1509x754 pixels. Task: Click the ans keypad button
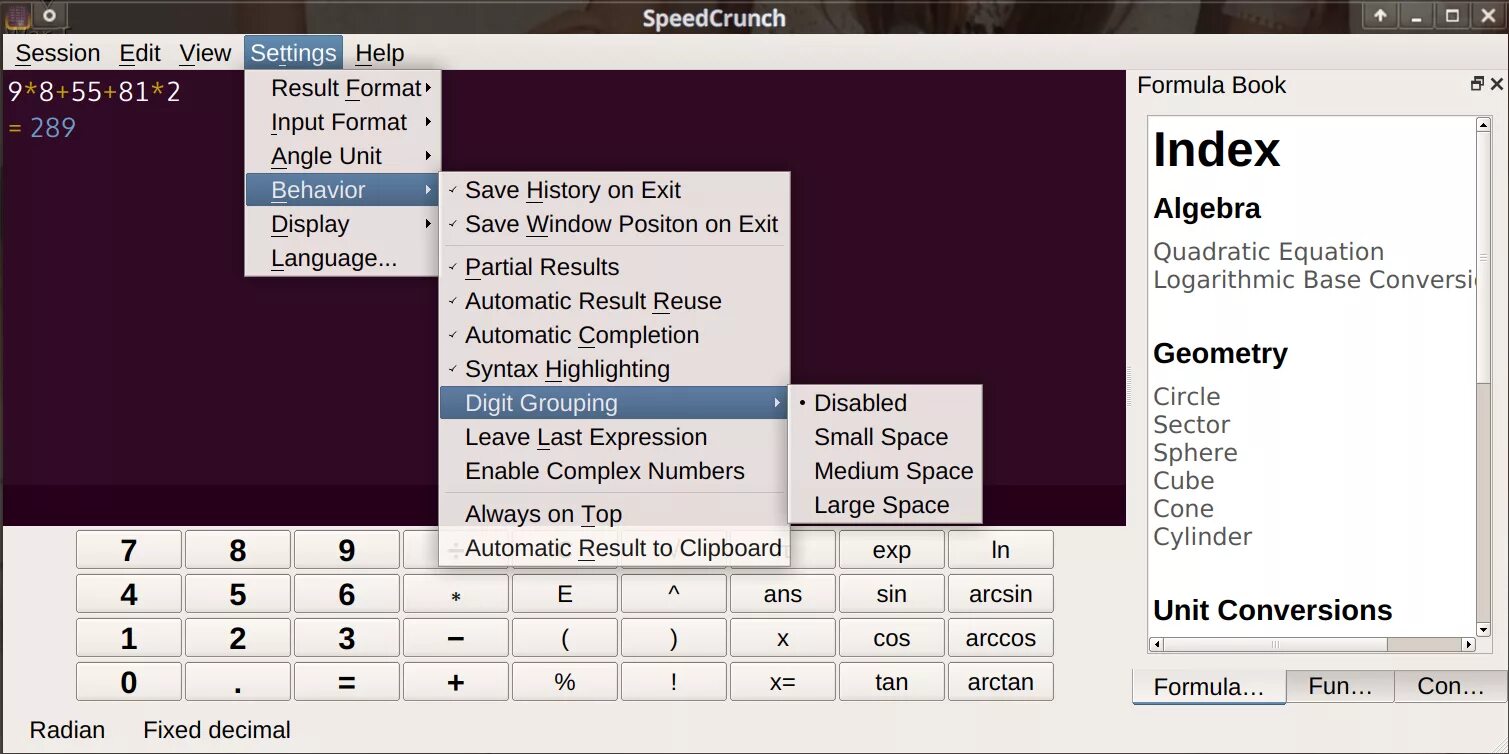[x=783, y=594]
